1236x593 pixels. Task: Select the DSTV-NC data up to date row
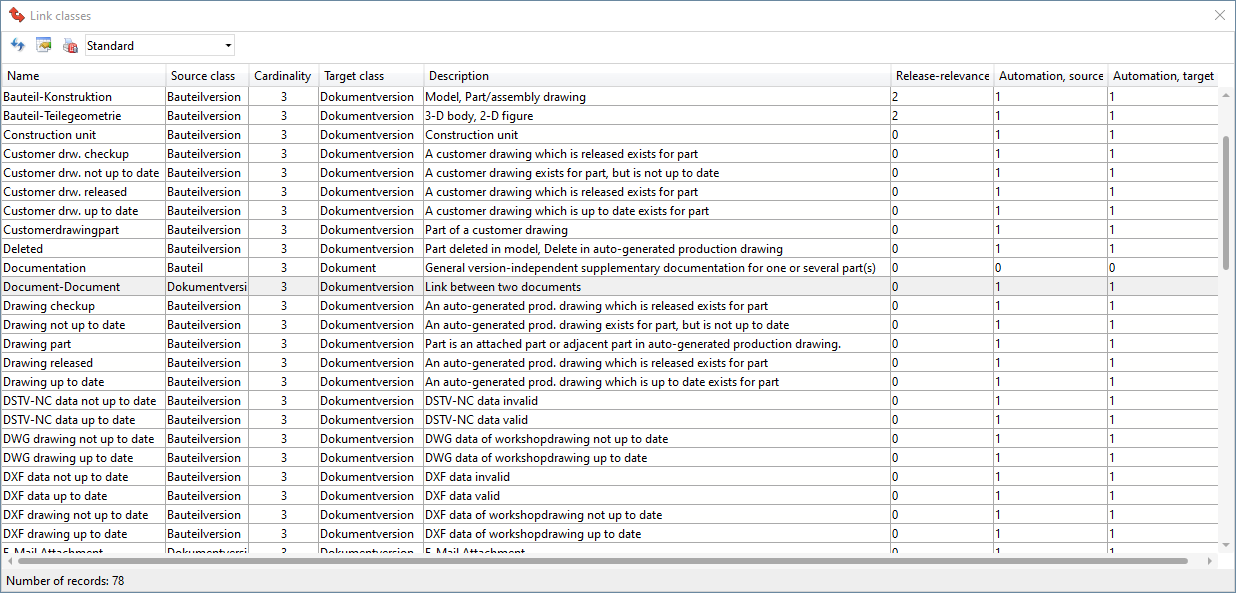click(610, 420)
